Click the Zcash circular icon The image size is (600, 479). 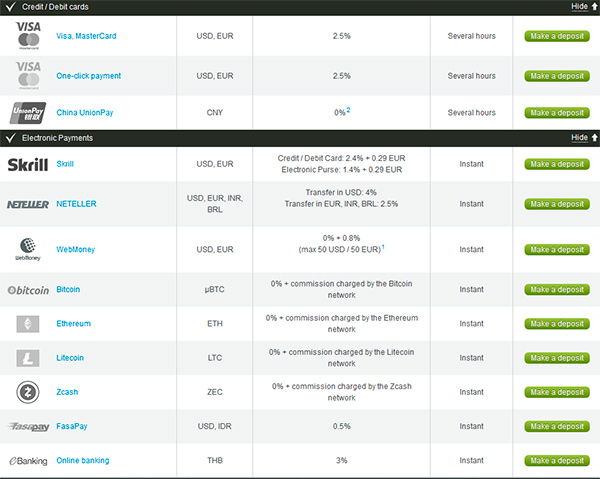point(28,392)
